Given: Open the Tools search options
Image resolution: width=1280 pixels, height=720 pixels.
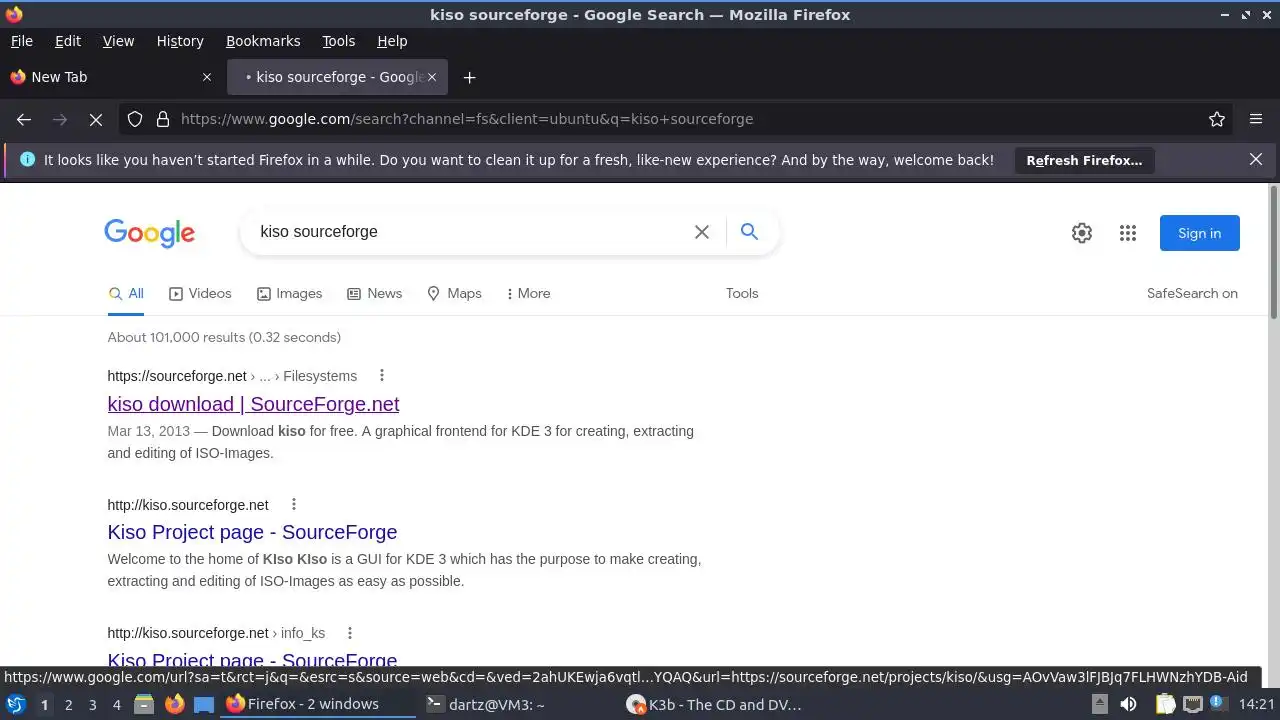Looking at the screenshot, I should [742, 293].
